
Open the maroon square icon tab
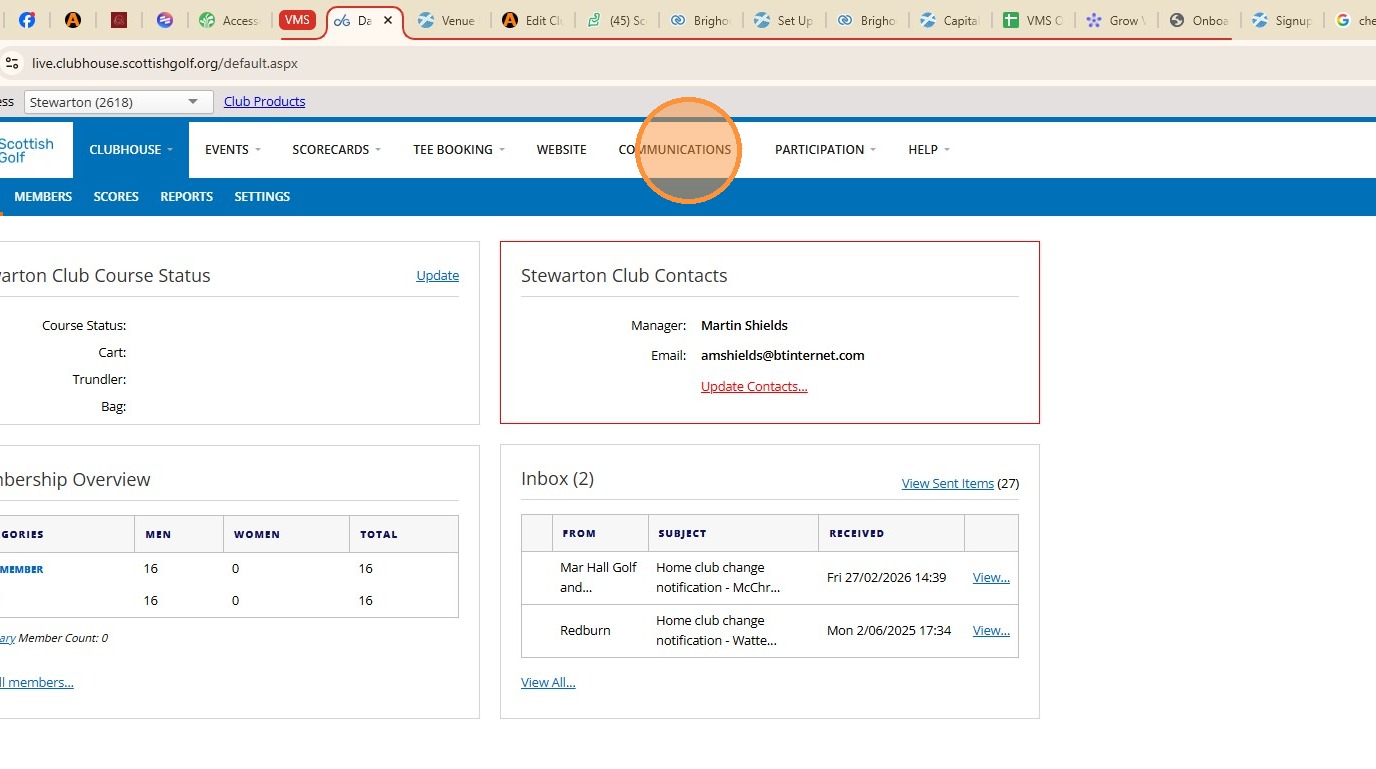click(x=119, y=20)
